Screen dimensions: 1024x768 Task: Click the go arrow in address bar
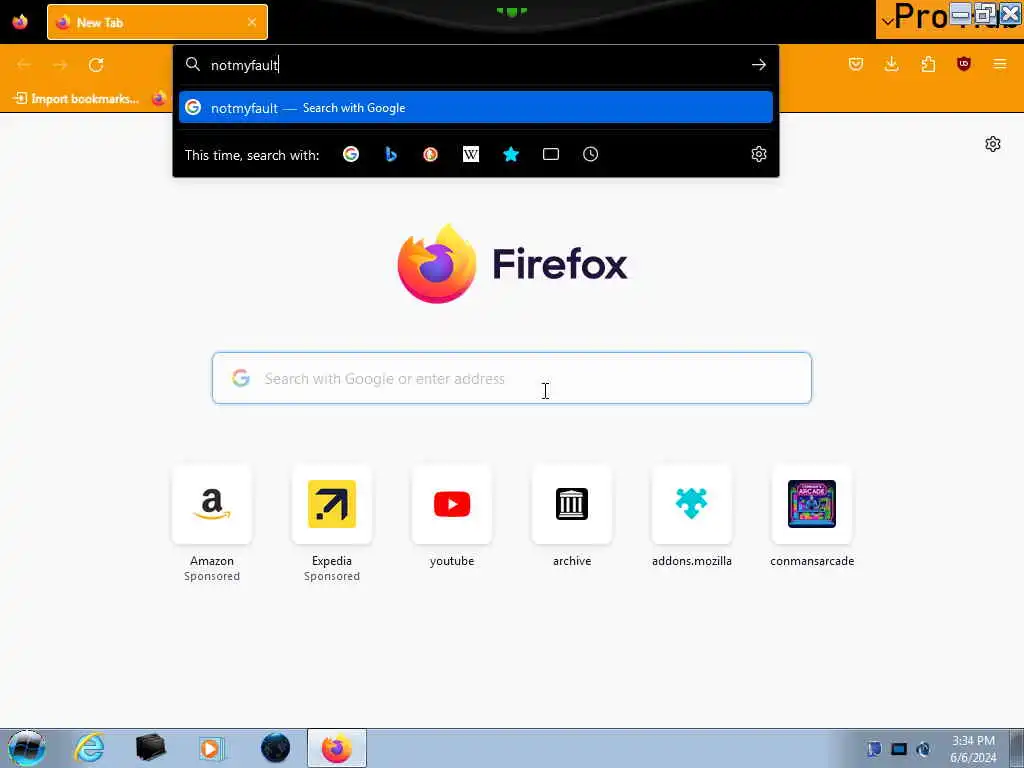(x=758, y=65)
